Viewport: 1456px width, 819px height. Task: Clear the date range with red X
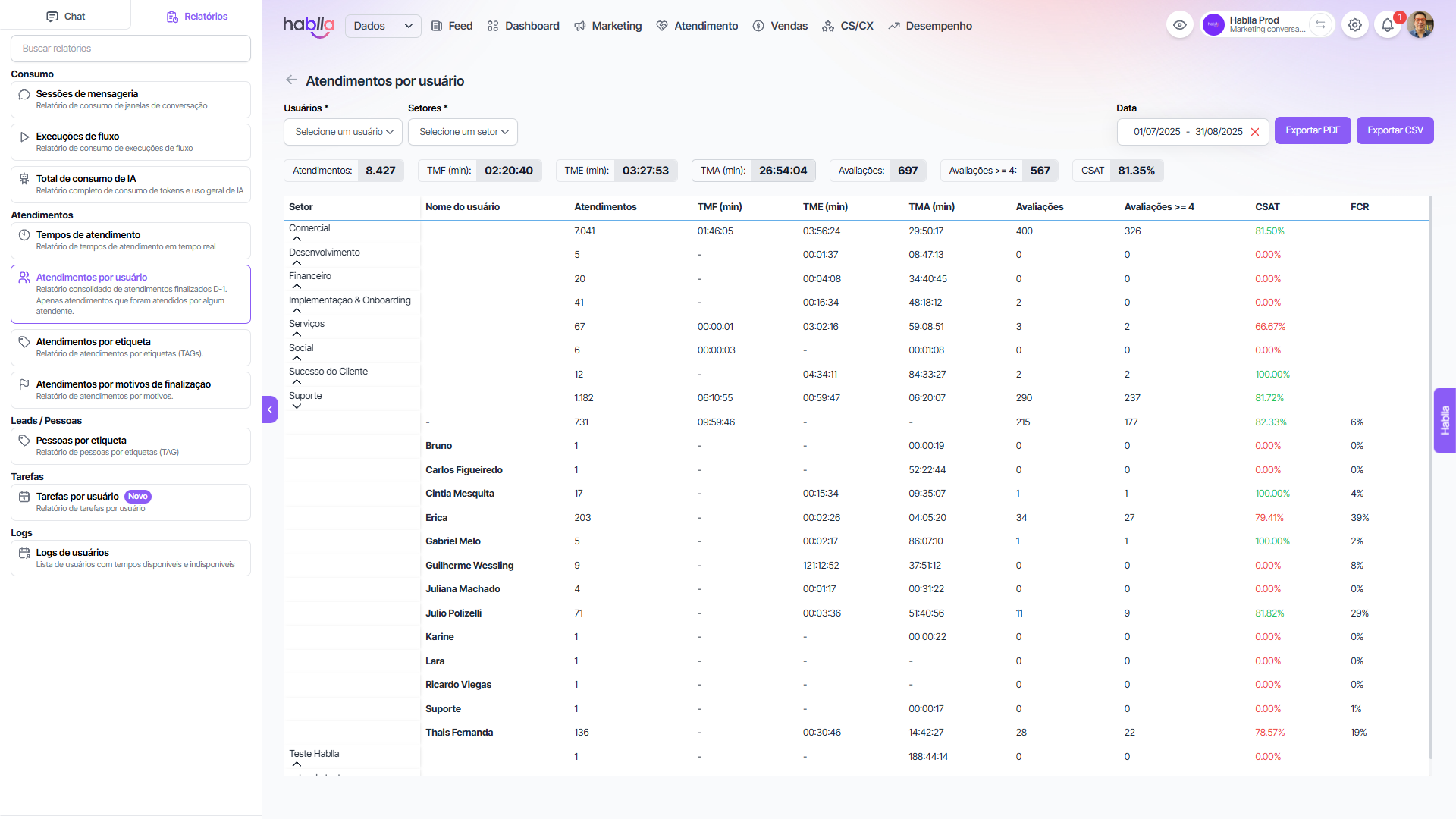pos(1255,132)
